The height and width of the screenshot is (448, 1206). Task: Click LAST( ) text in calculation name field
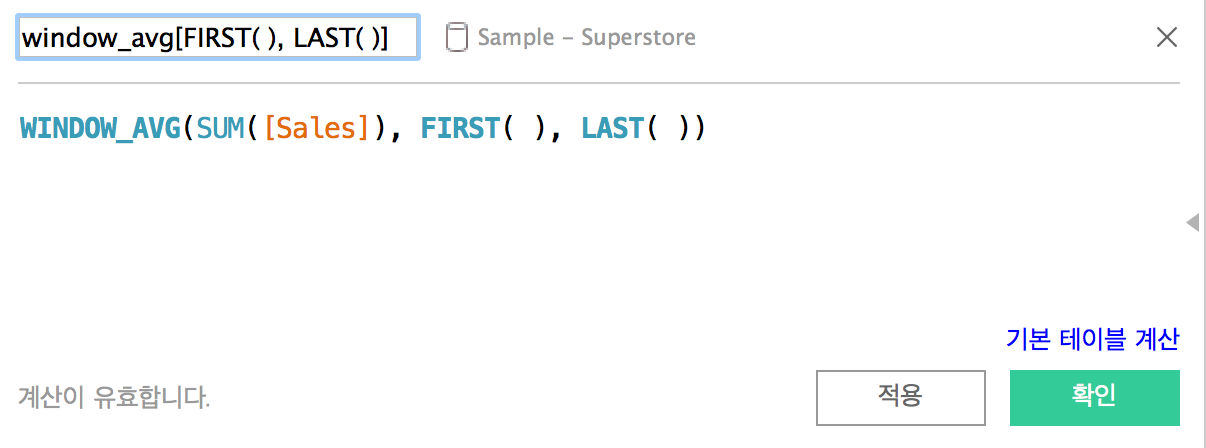pos(335,38)
